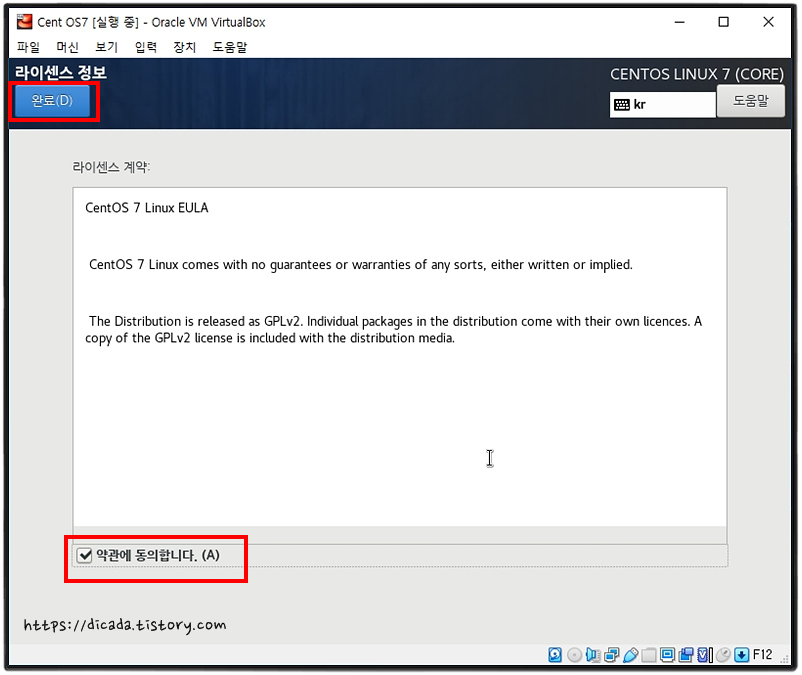Click the 라이센스 계약: label
This screenshot has height=675, width=802.
[111, 167]
